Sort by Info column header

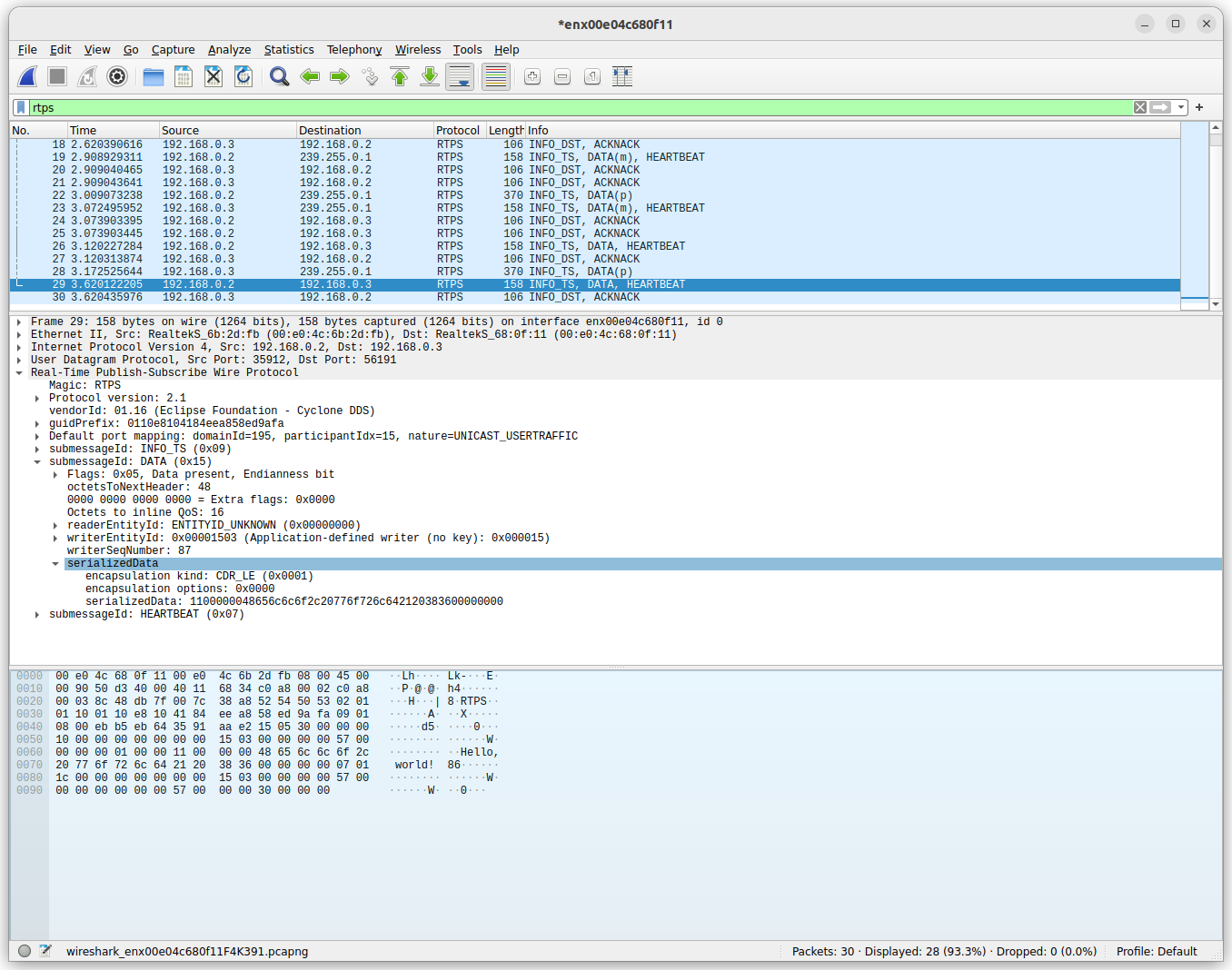(x=852, y=130)
